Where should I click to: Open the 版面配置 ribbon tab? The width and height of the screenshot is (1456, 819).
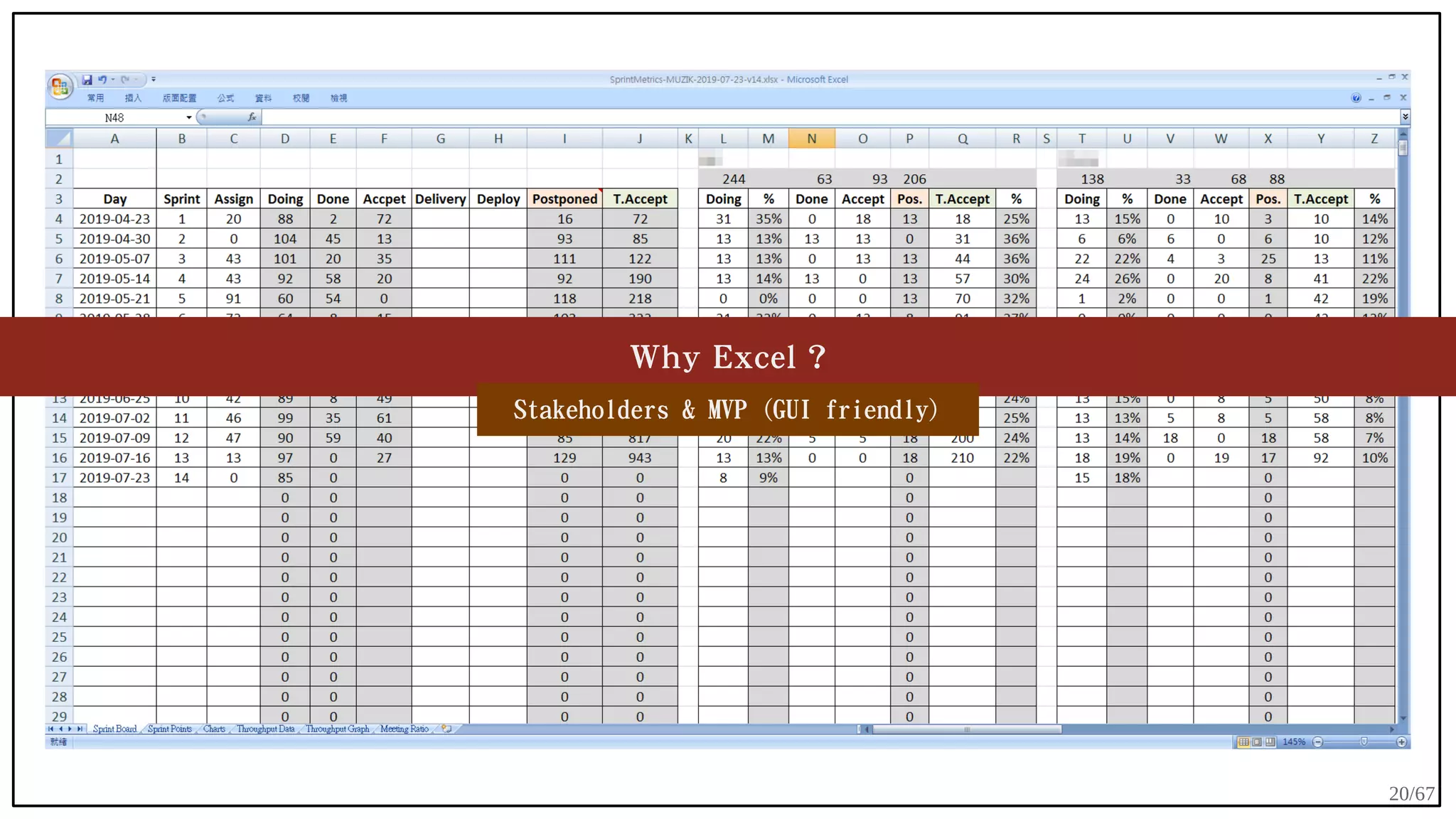pyautogui.click(x=179, y=98)
